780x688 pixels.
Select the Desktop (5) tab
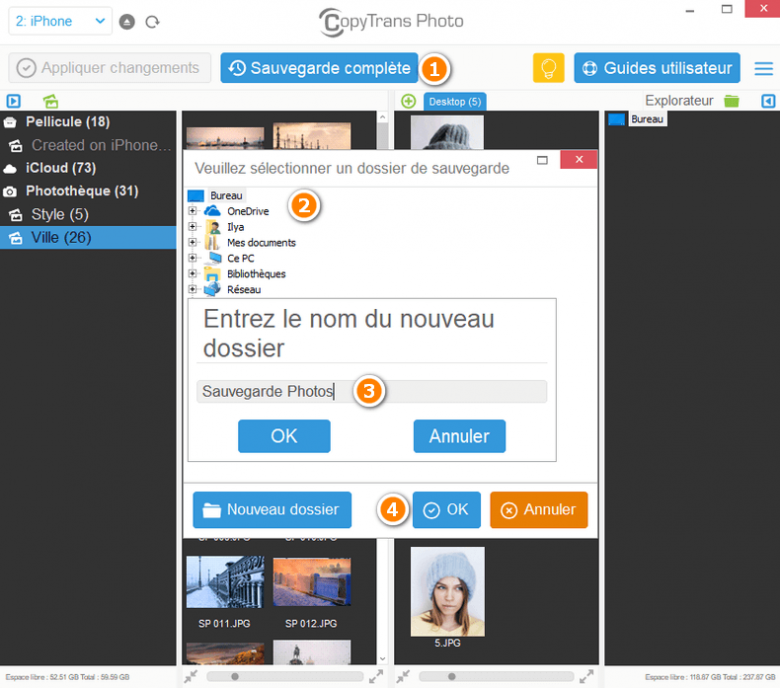[455, 101]
